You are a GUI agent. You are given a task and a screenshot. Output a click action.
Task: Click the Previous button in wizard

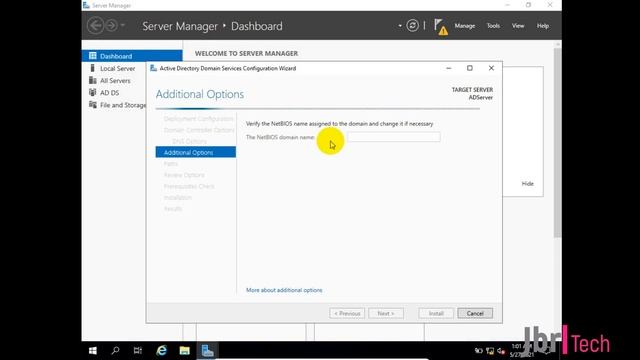tap(347, 313)
